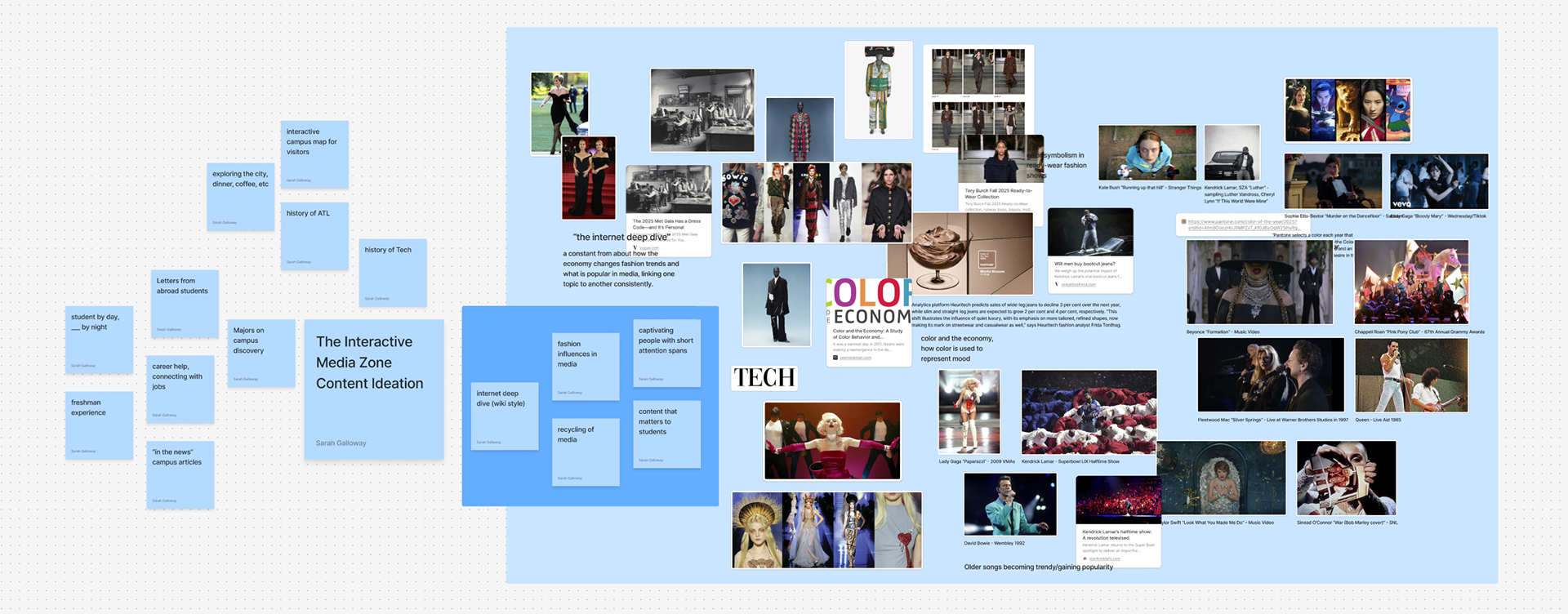Select the 'exploring the city, dinner, coffee' sticky
Viewport: 1568px width, 614px height.
pyautogui.click(x=240, y=197)
